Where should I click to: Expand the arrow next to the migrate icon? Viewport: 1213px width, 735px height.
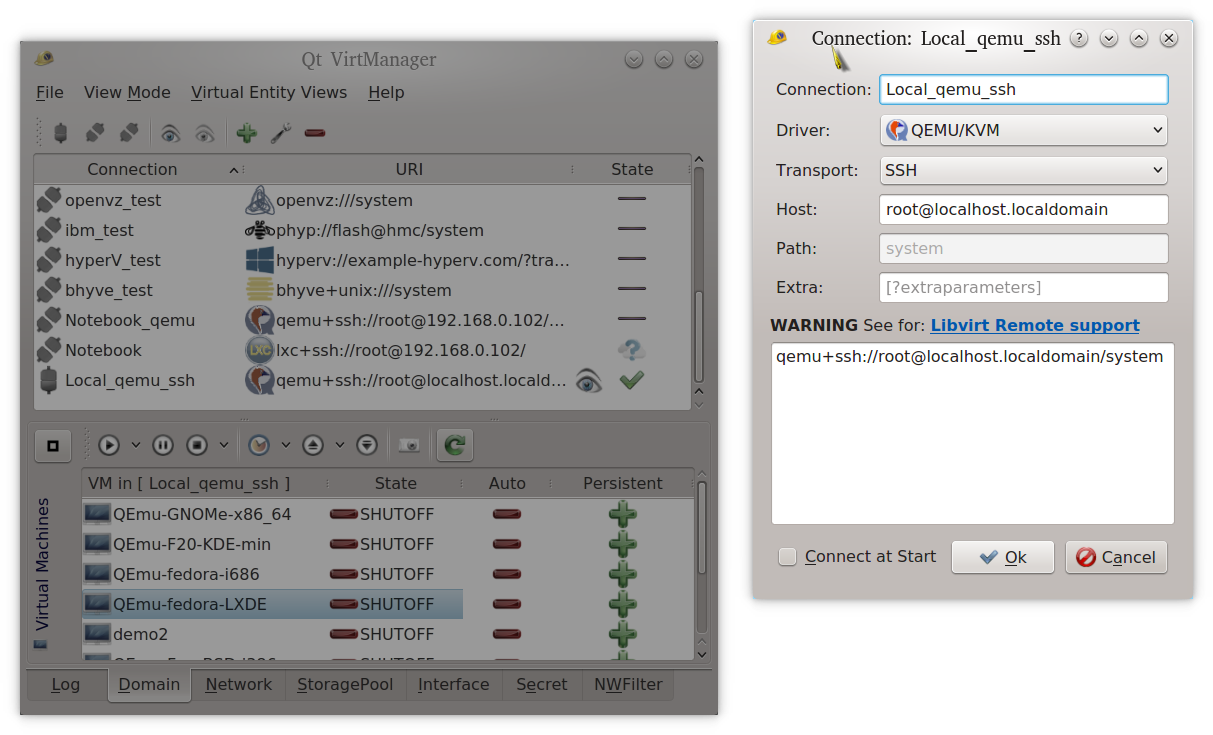coord(286,445)
